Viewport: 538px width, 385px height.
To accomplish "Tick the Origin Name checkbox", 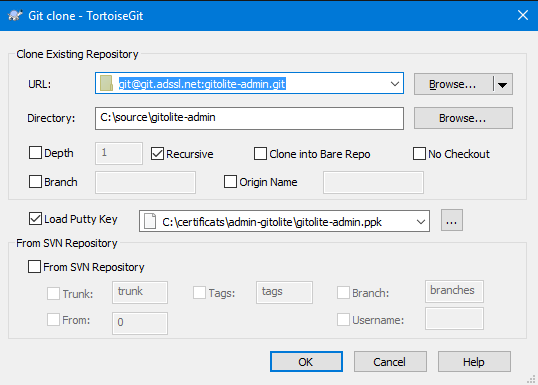I will click(230, 182).
